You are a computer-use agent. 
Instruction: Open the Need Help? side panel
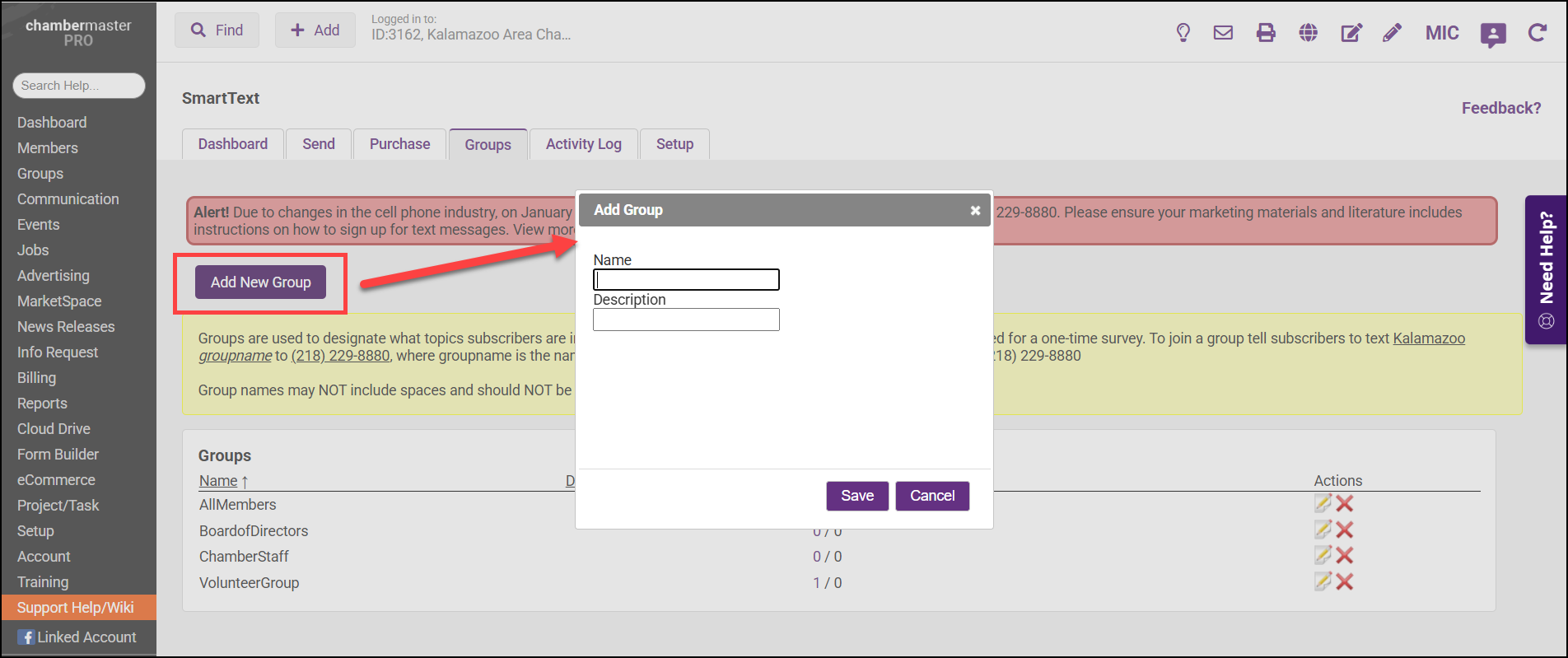point(1546,269)
